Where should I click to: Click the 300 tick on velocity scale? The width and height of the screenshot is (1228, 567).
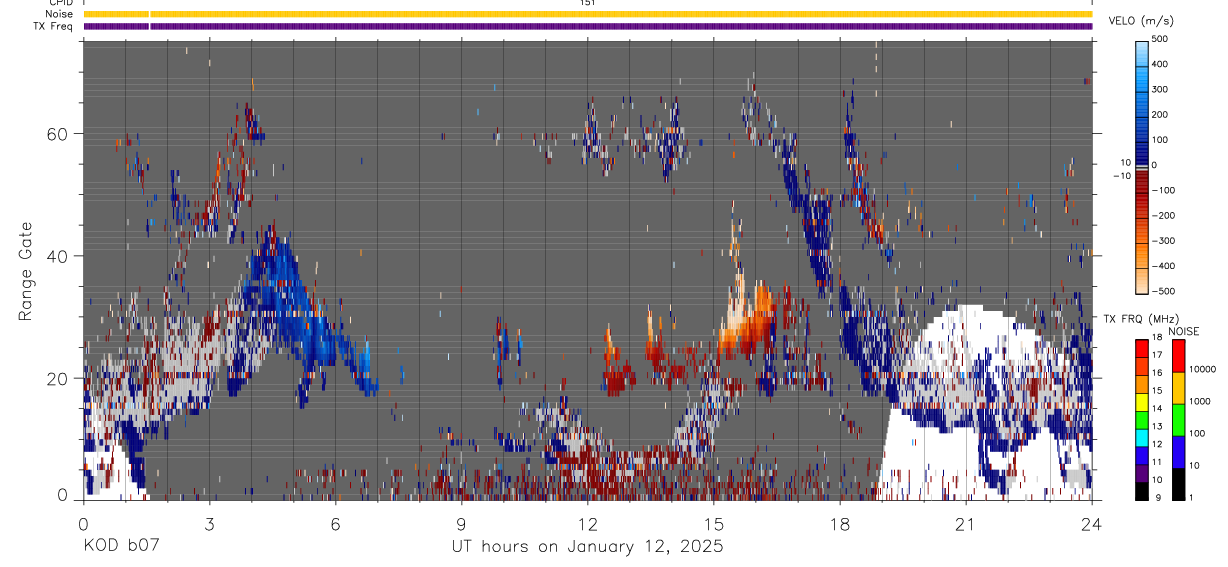coord(1162,89)
